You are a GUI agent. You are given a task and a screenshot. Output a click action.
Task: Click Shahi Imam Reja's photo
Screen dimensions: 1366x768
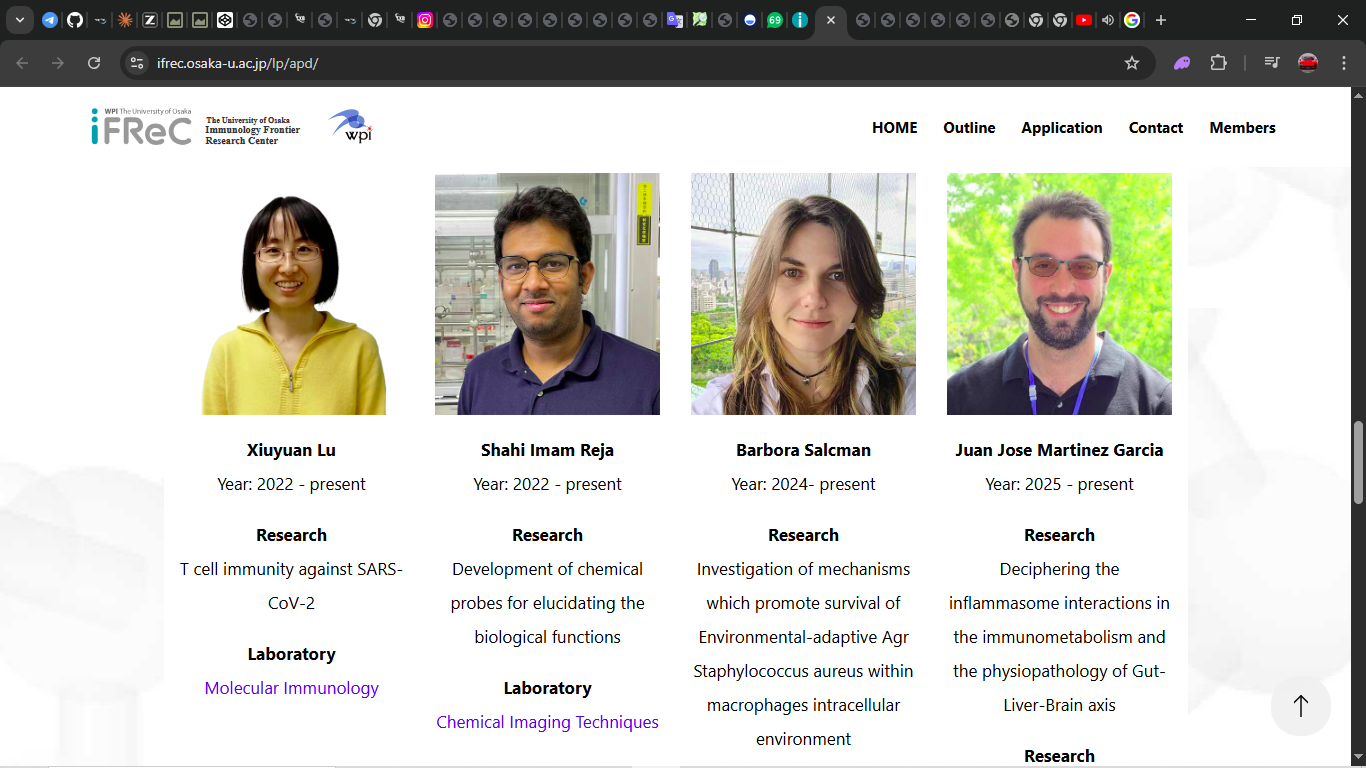[547, 294]
